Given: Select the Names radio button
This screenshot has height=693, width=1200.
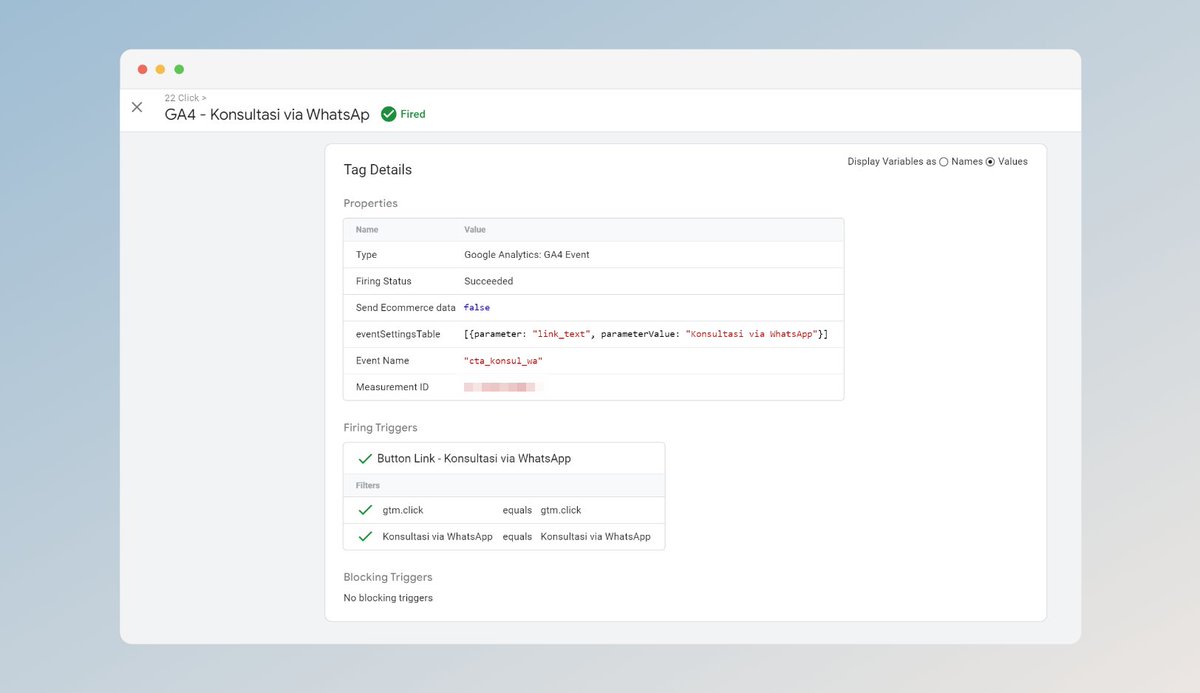Looking at the screenshot, I should [944, 162].
